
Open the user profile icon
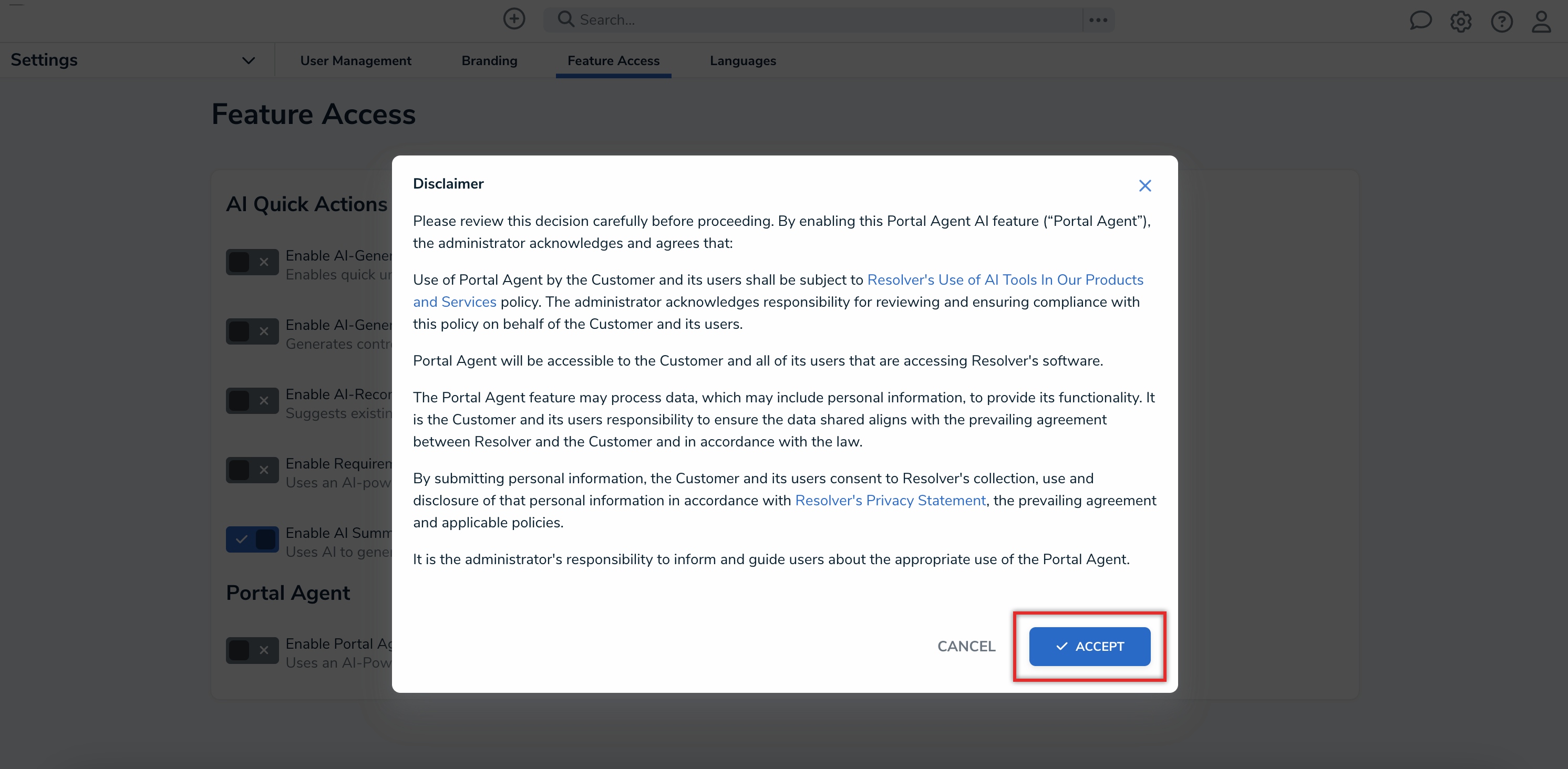click(x=1542, y=22)
